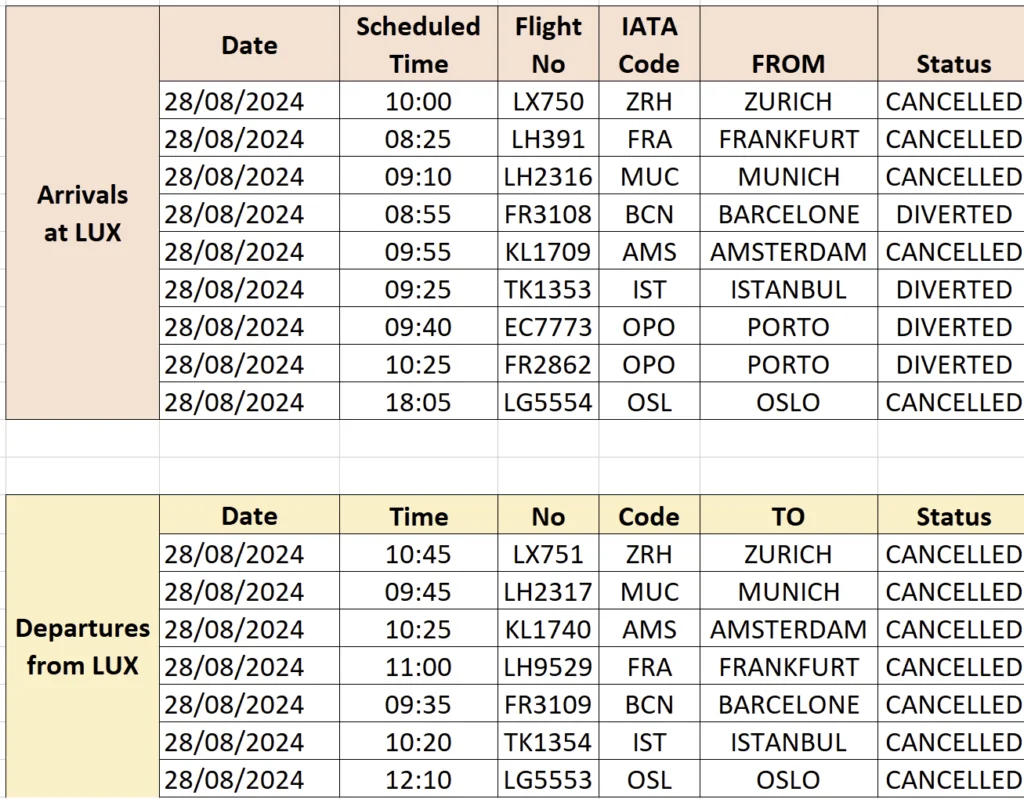Select the LG5554 flight cell
The width and height of the screenshot is (1024, 799).
(548, 402)
